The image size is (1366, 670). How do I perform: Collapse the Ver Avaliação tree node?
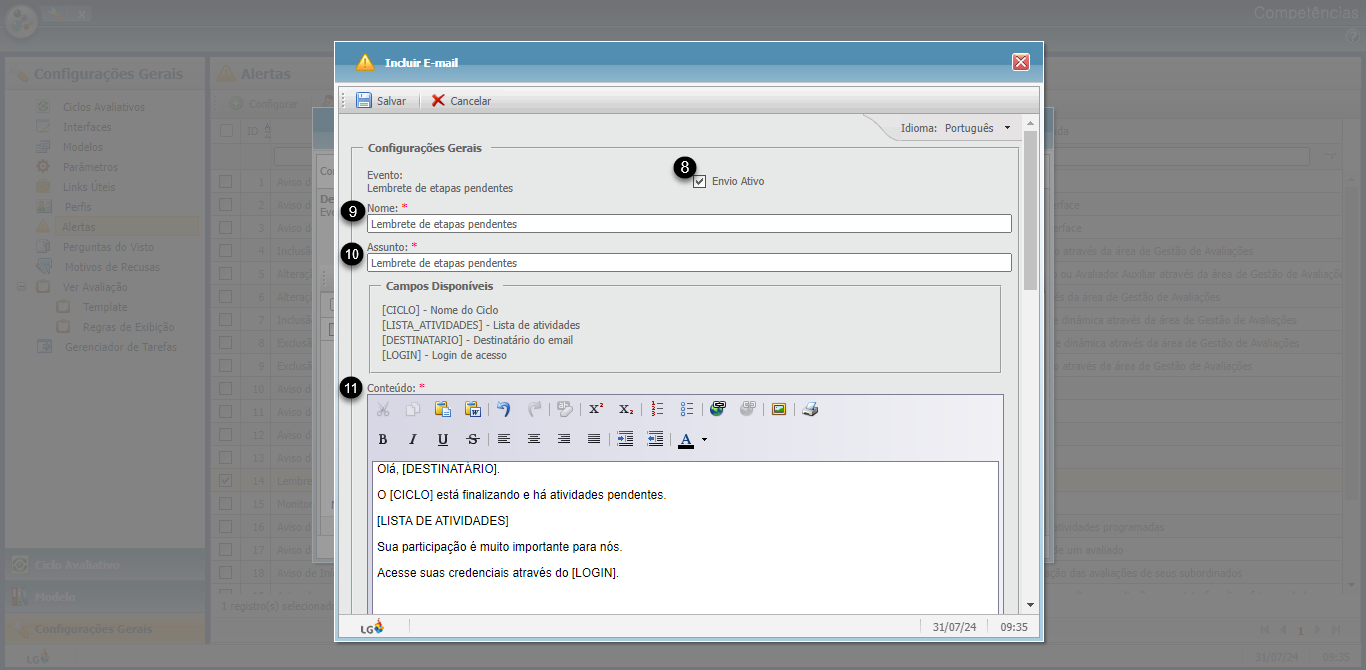21,287
